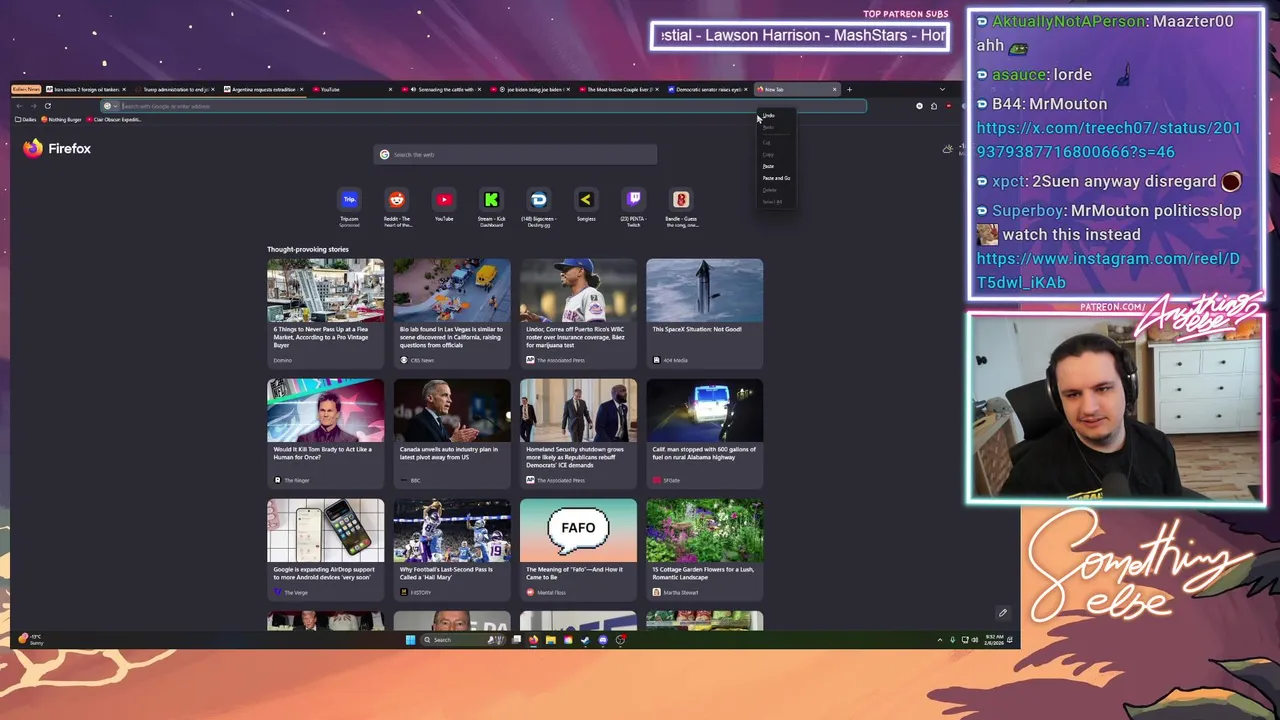The height and width of the screenshot is (720, 1280).
Task: Switch to the Democratic senator raises tab
Action: [709, 89]
